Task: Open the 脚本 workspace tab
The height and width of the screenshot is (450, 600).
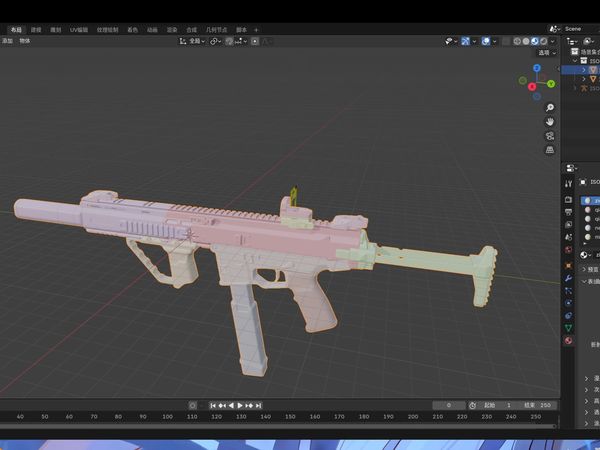Action: [x=241, y=29]
